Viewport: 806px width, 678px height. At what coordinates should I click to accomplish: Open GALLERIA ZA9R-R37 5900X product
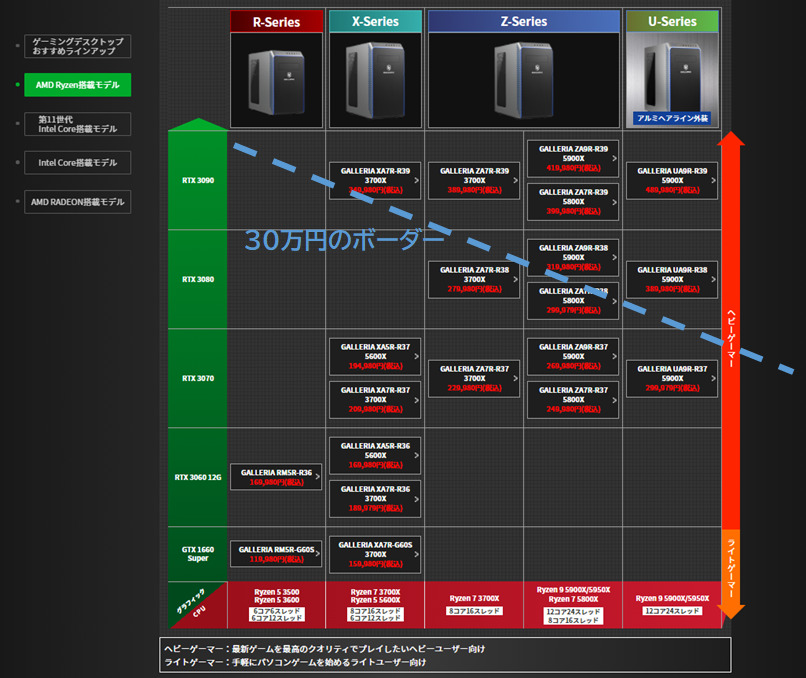[573, 356]
